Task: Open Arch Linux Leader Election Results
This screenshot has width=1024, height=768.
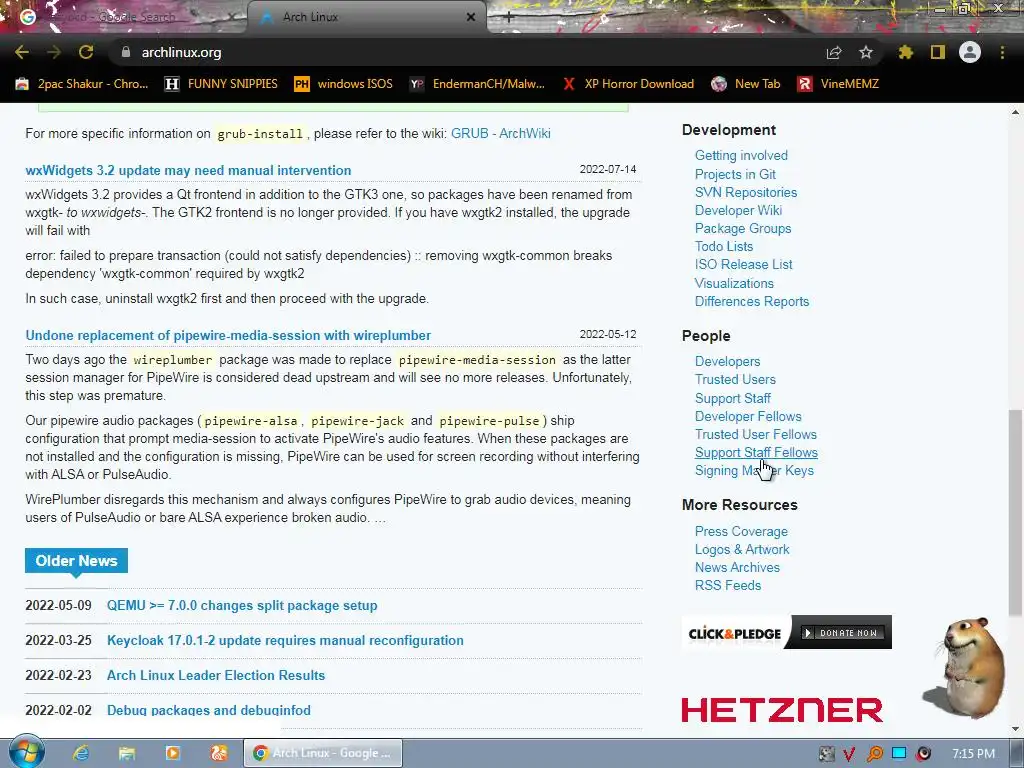Action: click(216, 675)
